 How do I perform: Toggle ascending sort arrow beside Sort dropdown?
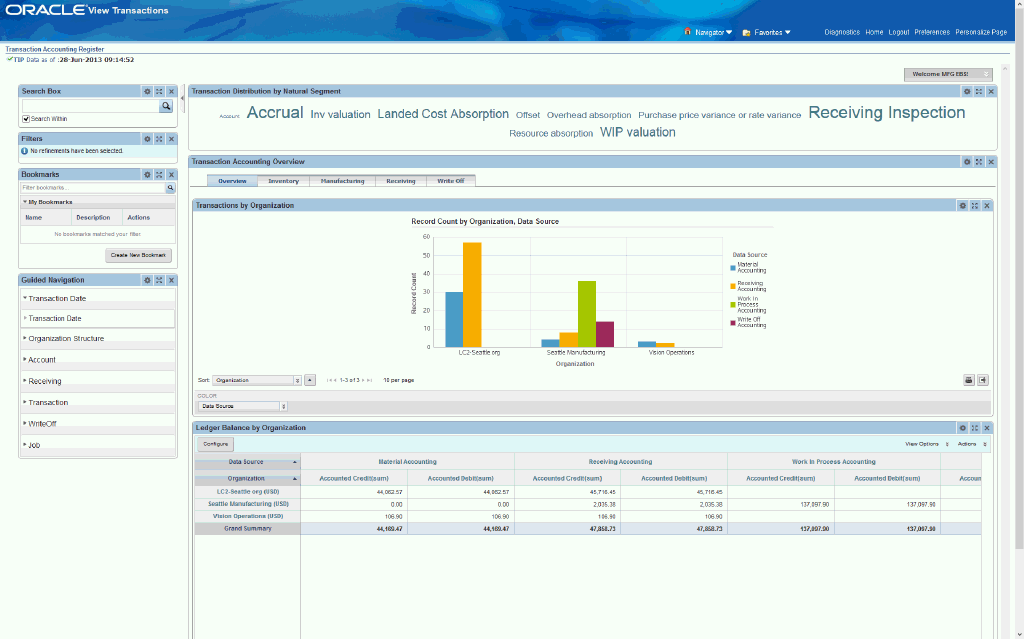click(x=310, y=380)
